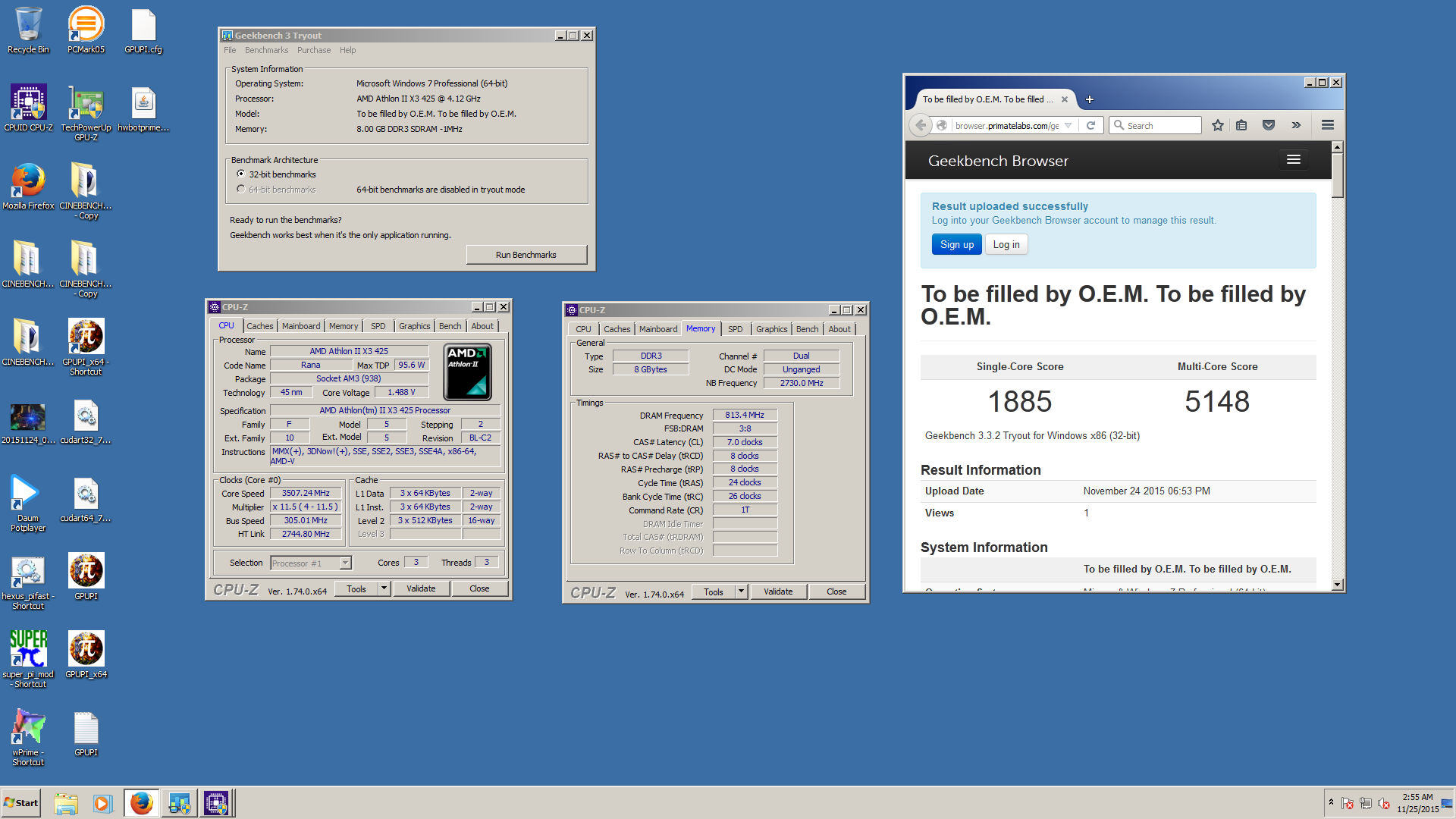Close the Geekbench result browser tab
The height and width of the screenshot is (819, 1456).
tap(1065, 99)
